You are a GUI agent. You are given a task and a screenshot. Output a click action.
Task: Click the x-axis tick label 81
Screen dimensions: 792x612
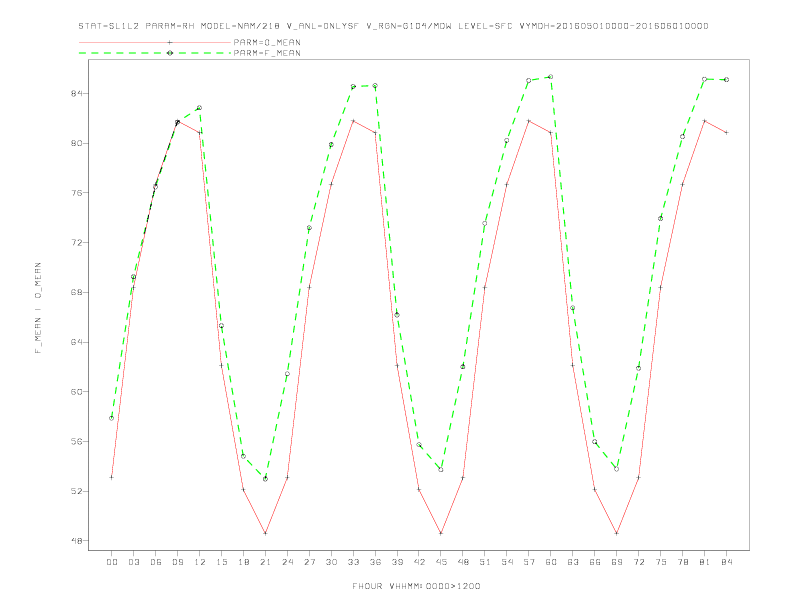705,562
